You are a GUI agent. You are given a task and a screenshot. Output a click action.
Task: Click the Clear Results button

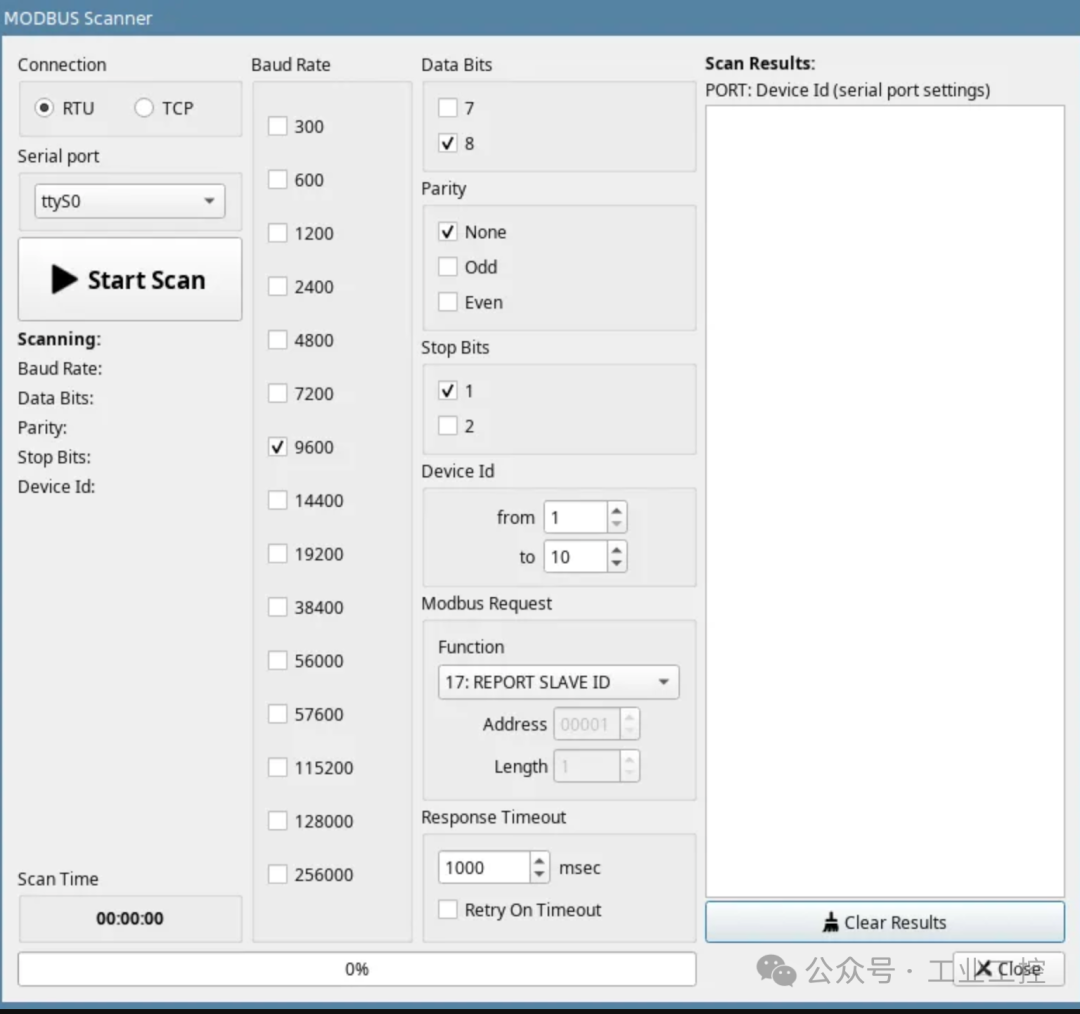pos(885,922)
